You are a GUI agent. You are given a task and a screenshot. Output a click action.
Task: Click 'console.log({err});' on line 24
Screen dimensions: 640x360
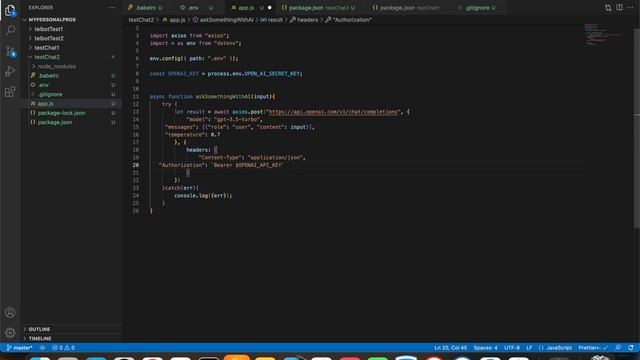203,196
